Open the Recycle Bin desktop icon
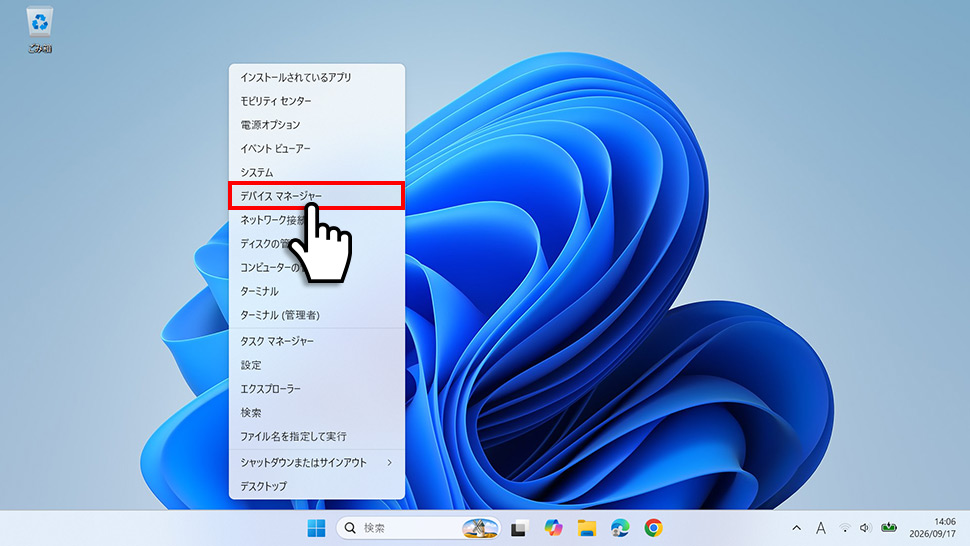970x546 pixels. [x=40, y=30]
